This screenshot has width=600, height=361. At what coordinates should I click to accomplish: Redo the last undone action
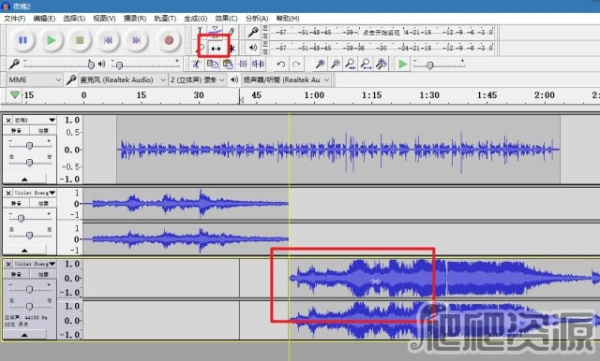click(296, 64)
